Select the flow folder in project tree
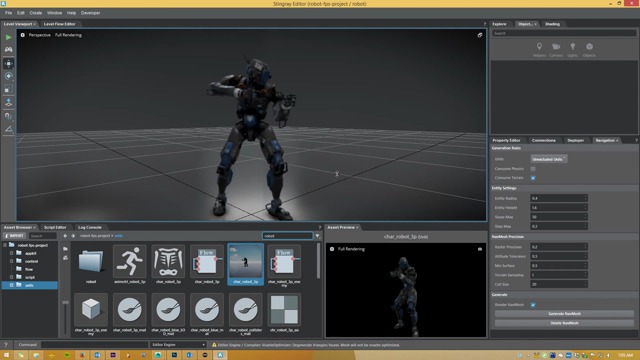 point(29,269)
